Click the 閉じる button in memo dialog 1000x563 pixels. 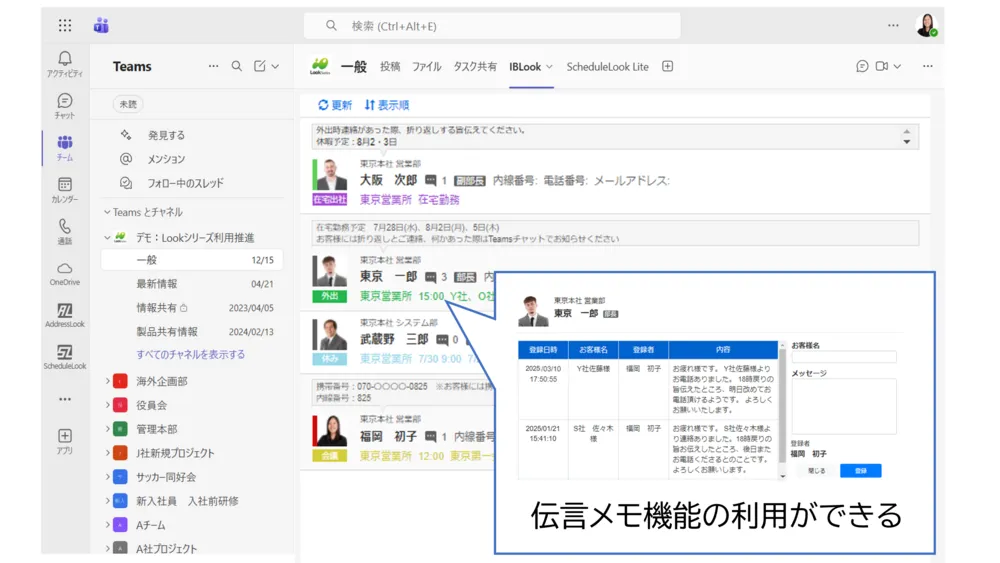pyautogui.click(x=816, y=471)
